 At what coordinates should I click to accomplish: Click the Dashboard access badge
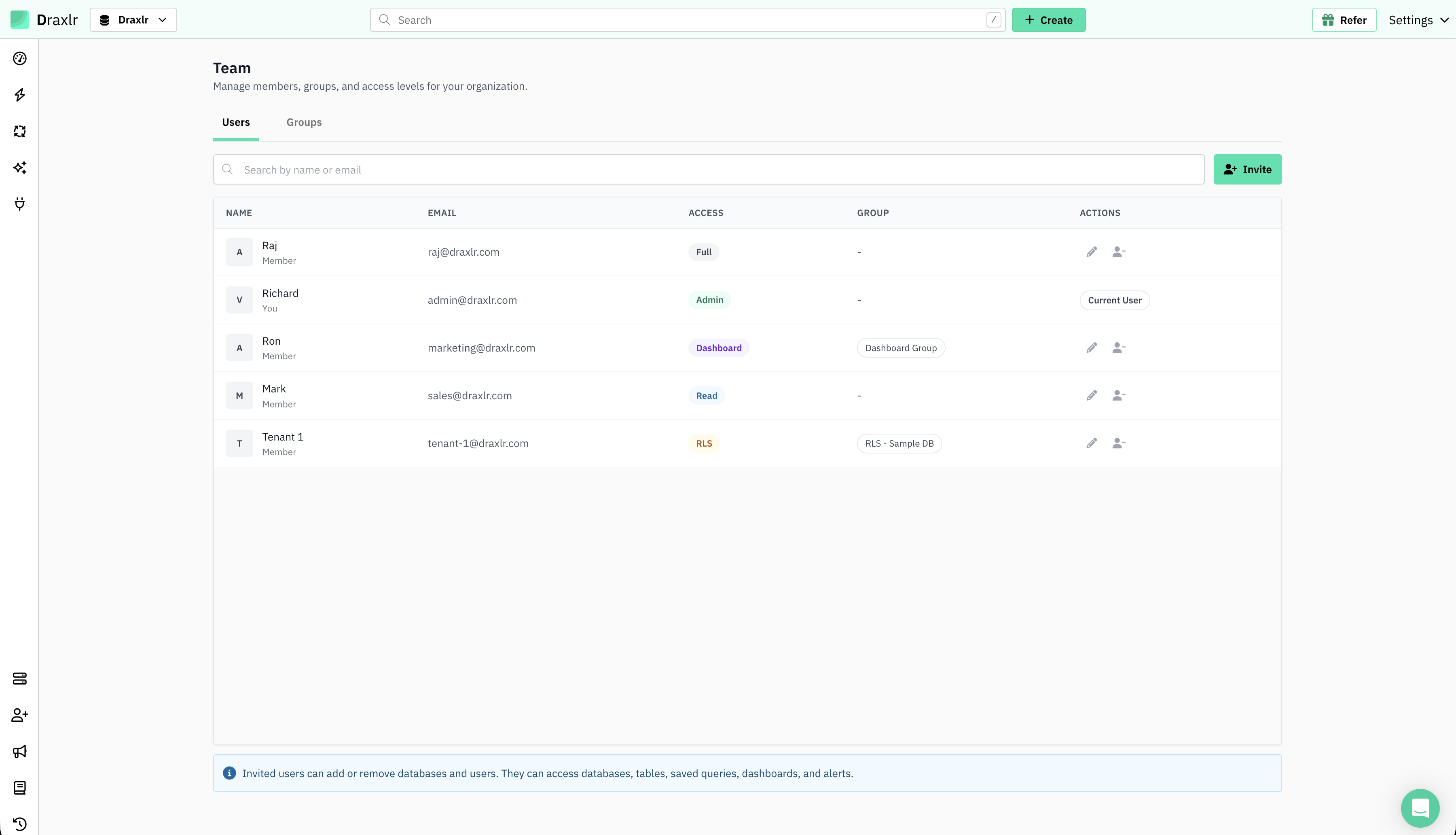[718, 348]
